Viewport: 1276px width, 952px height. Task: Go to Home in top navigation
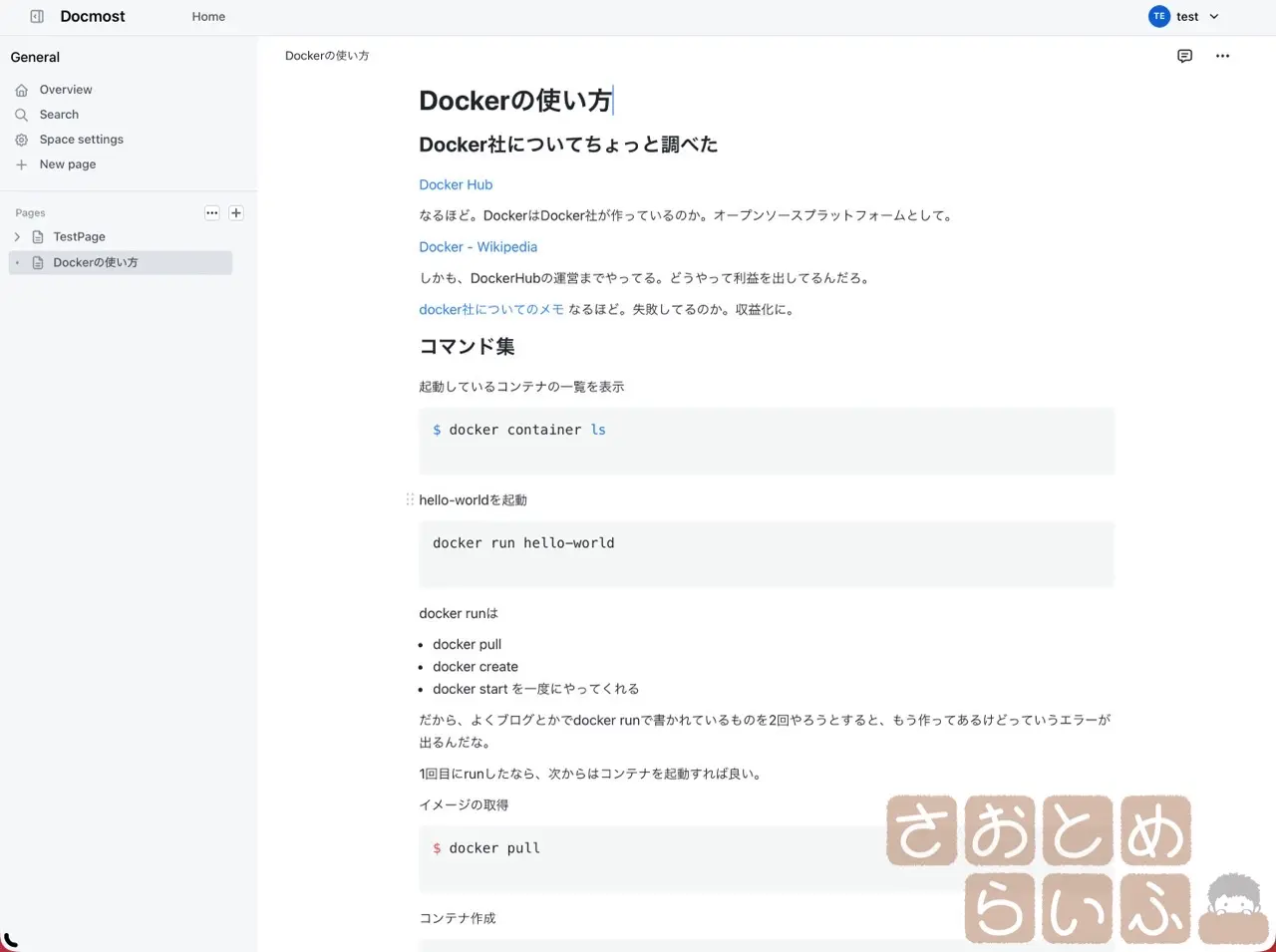208,17
